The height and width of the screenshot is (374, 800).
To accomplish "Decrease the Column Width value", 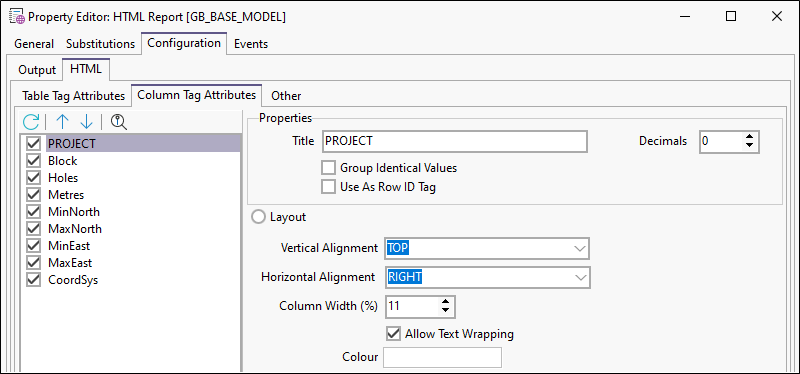I will pyautogui.click(x=445, y=311).
